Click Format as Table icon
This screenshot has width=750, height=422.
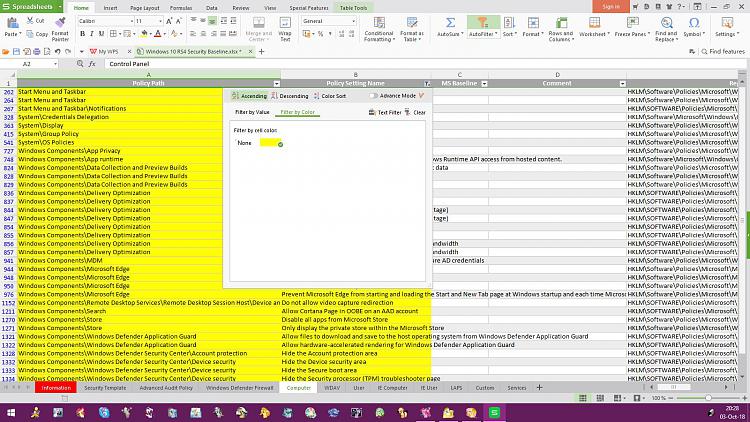pos(412,22)
